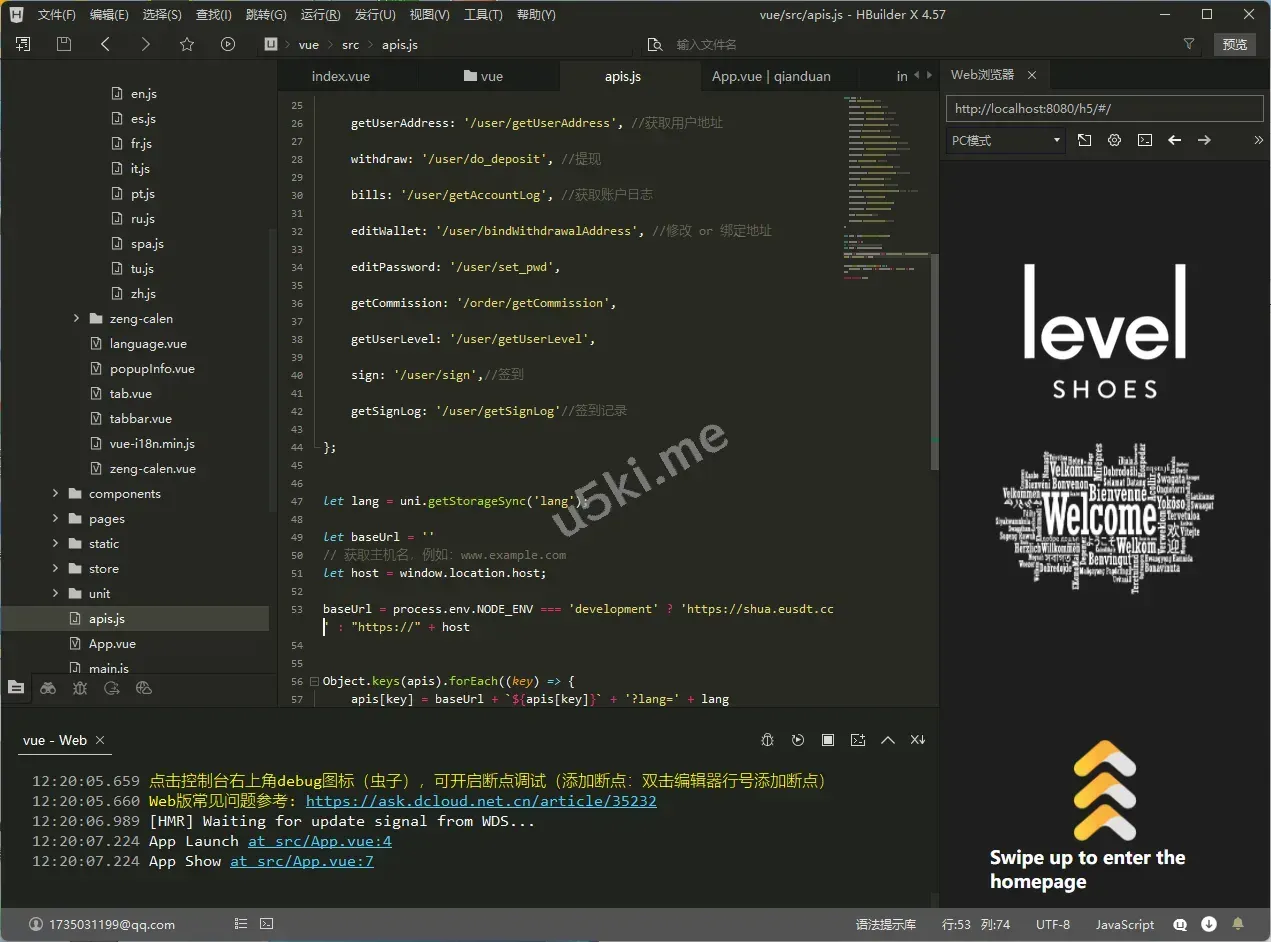Image resolution: width=1271 pixels, height=942 pixels.
Task: Navigate back in the built-in Web browser
Action: 1175,141
